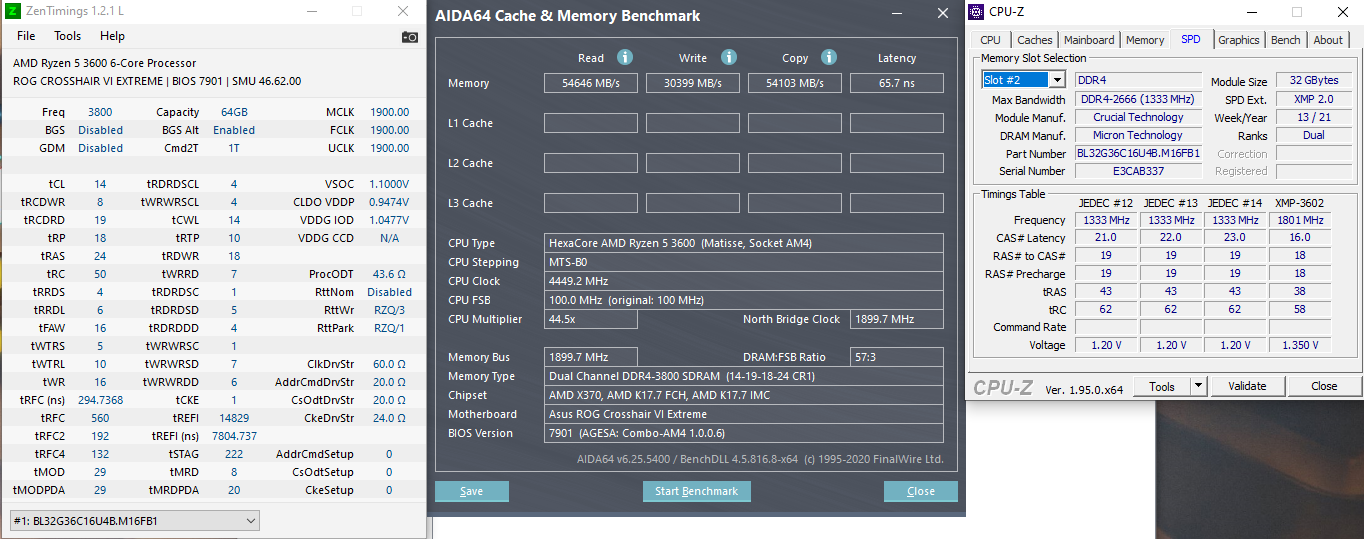Open the ZenTimings File menu

point(26,36)
